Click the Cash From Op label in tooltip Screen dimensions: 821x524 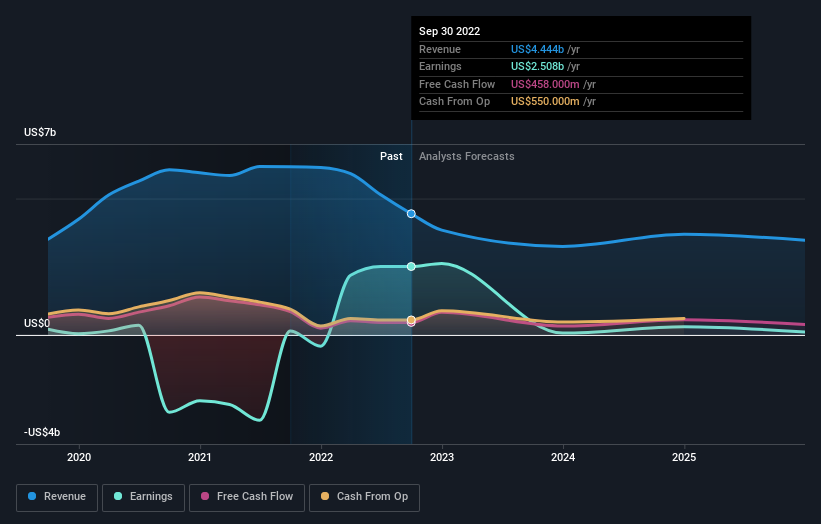click(x=454, y=102)
